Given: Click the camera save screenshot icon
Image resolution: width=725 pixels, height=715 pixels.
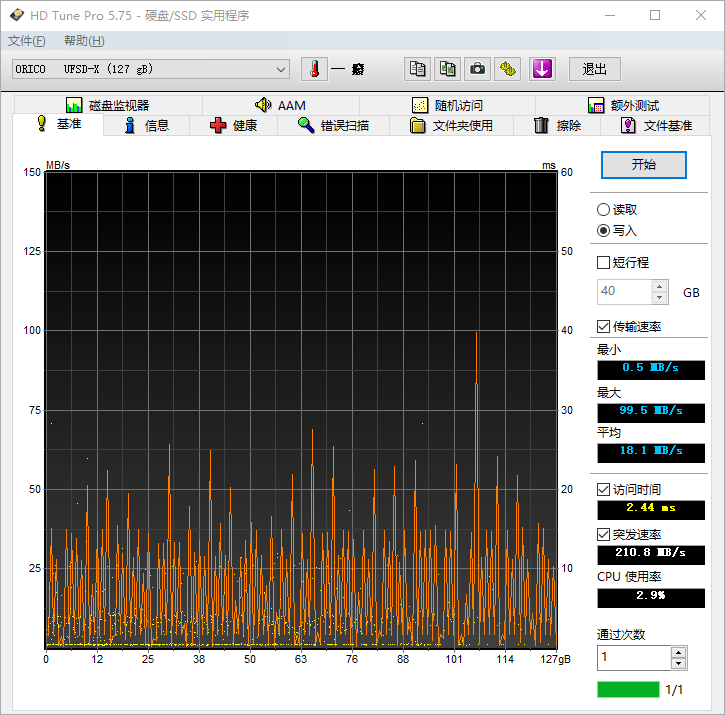Looking at the screenshot, I should coord(477,69).
